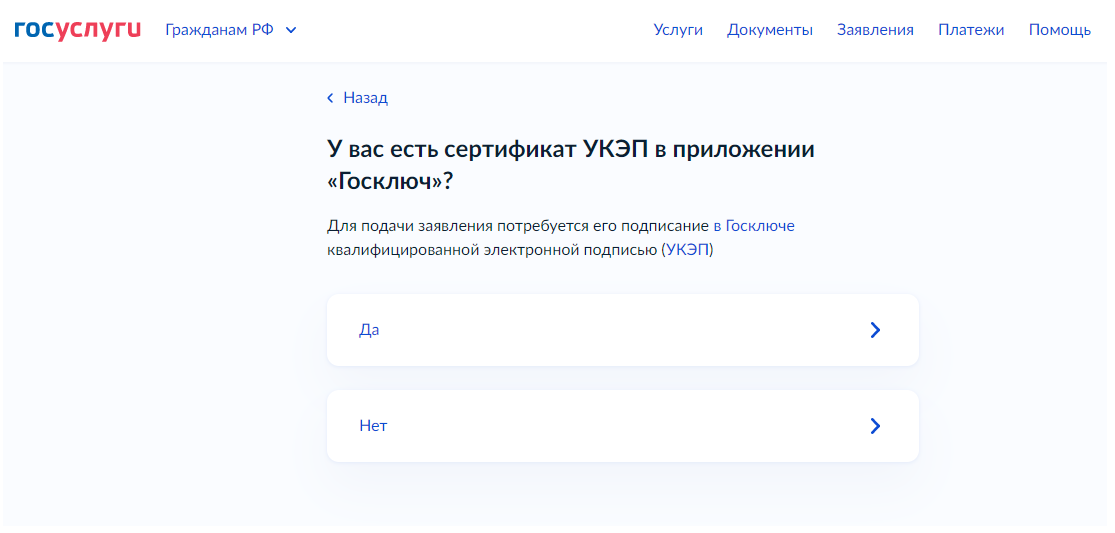Go to the Услуги menu
The width and height of the screenshot is (1115, 533).
[x=678, y=30]
